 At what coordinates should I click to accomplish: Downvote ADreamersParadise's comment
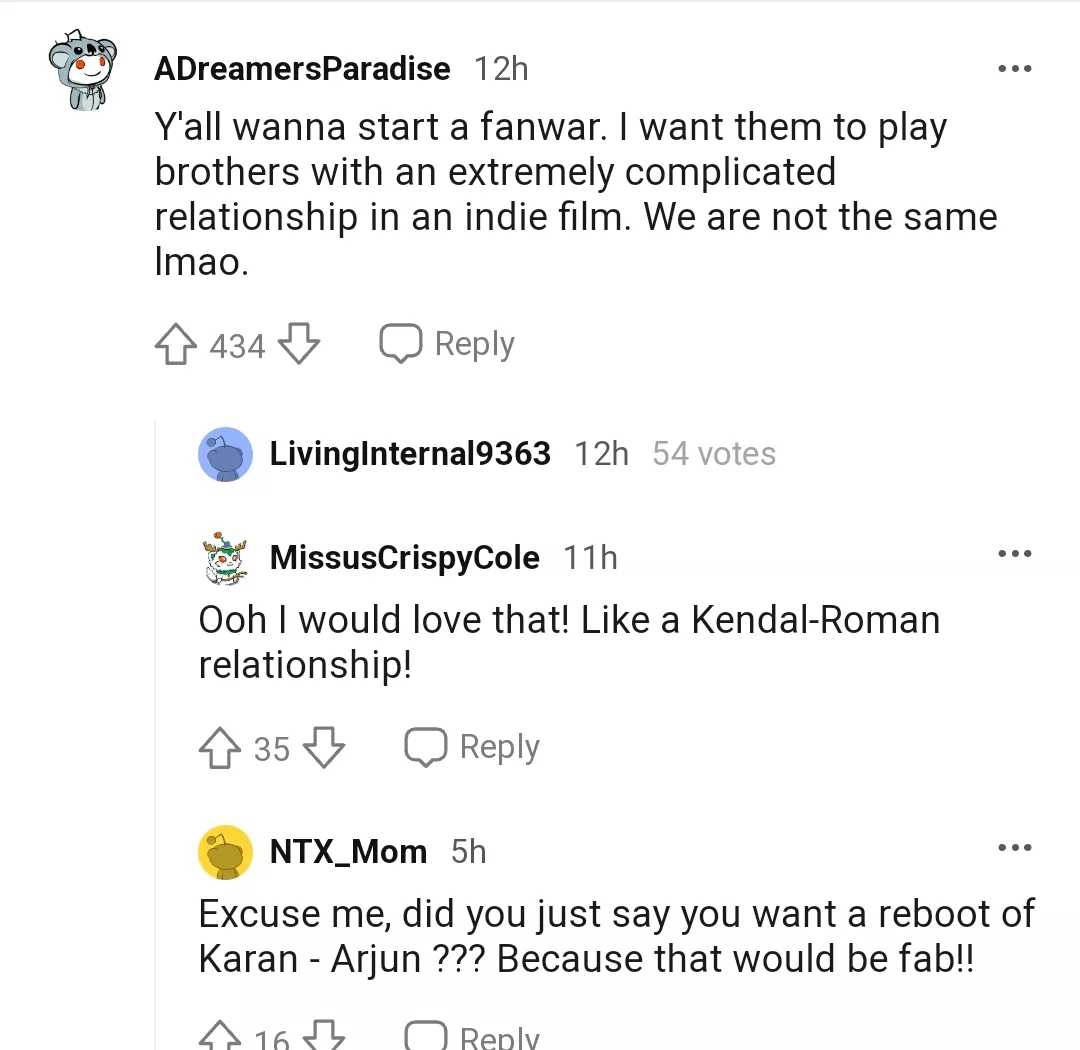298,346
